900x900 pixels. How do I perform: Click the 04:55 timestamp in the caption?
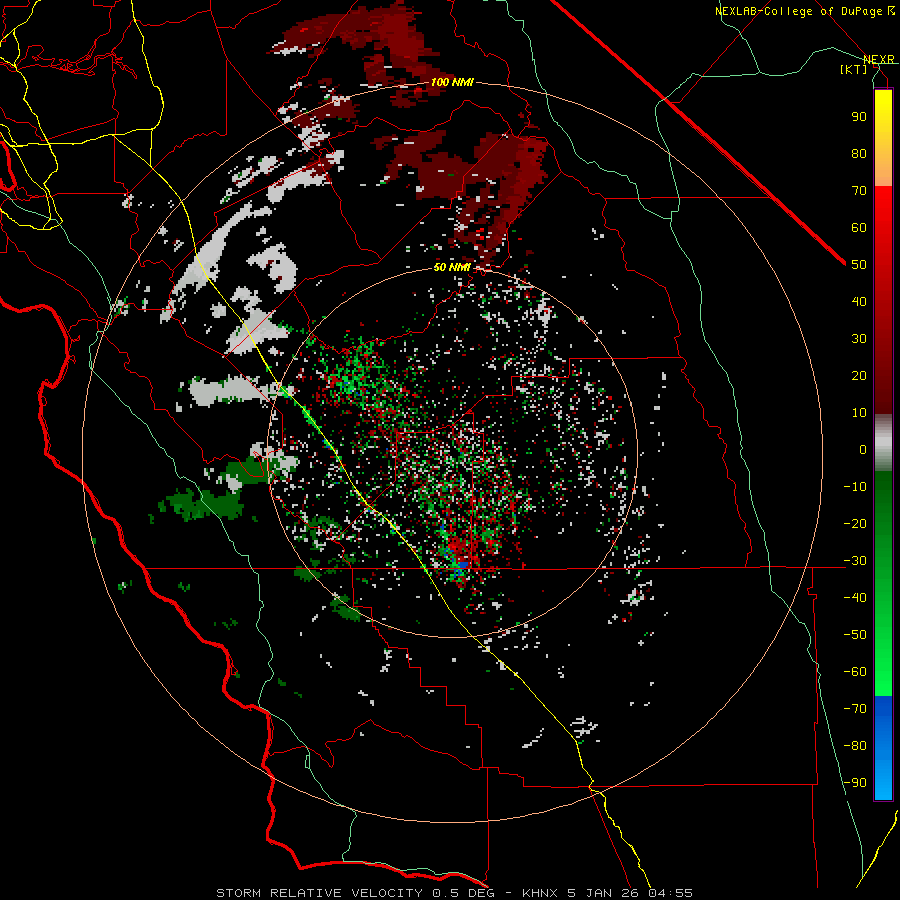pos(670,893)
